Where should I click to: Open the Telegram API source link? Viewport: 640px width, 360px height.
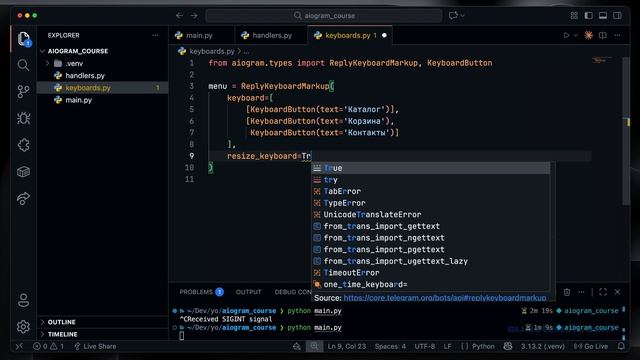pyautogui.click(x=445, y=298)
